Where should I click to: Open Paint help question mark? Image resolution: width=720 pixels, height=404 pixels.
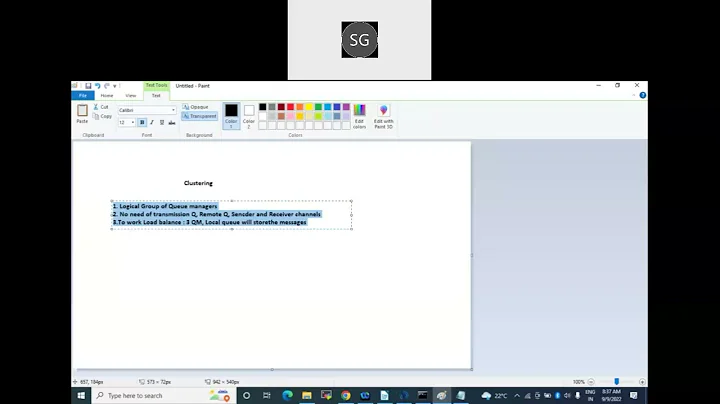[x=643, y=95]
